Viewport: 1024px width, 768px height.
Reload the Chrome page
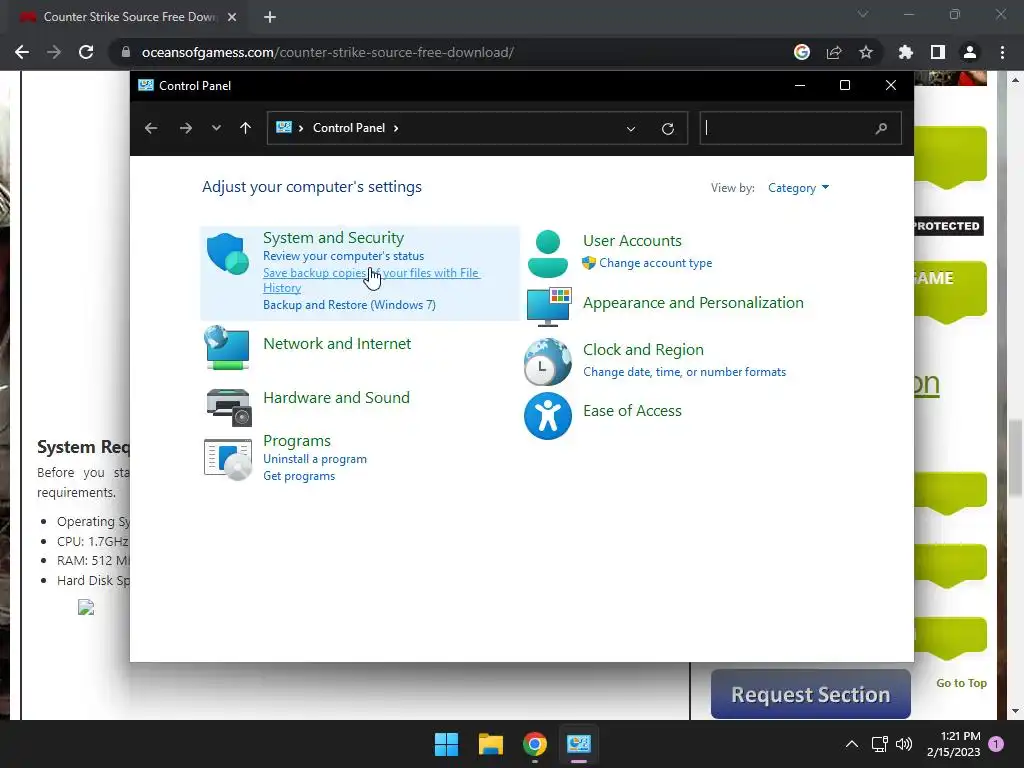(86, 52)
